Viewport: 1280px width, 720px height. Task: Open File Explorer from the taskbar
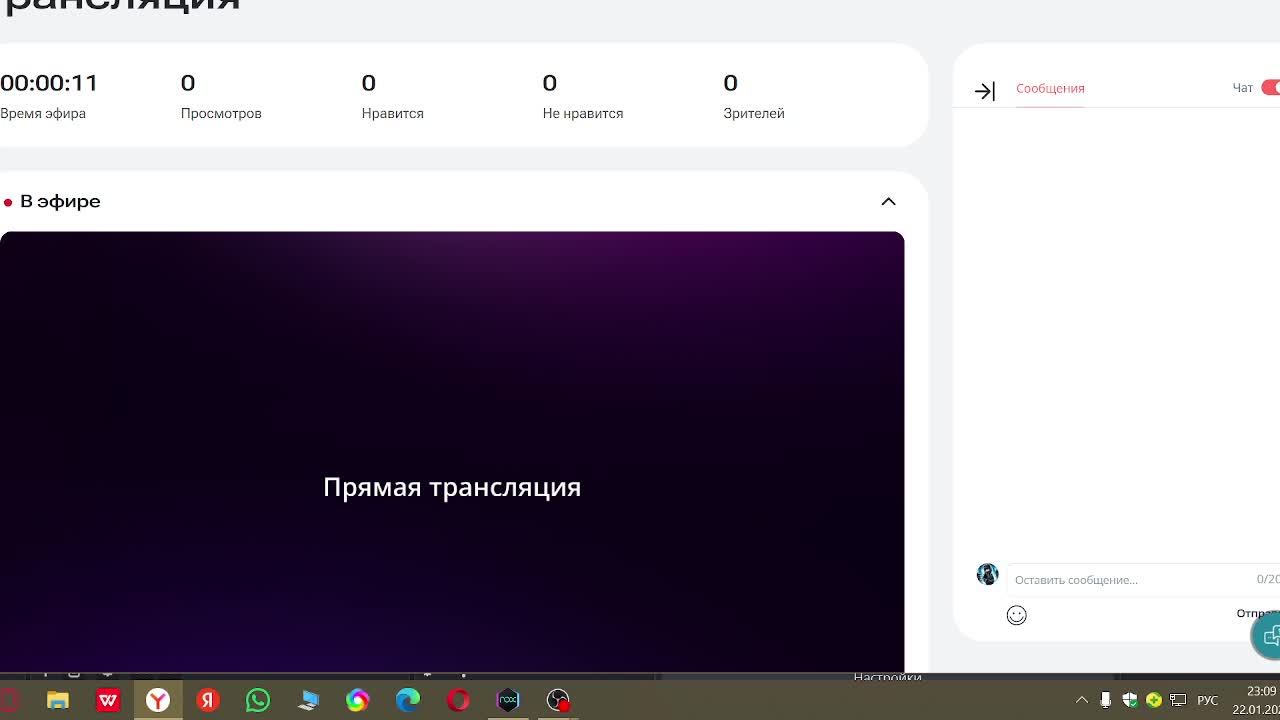pos(58,700)
